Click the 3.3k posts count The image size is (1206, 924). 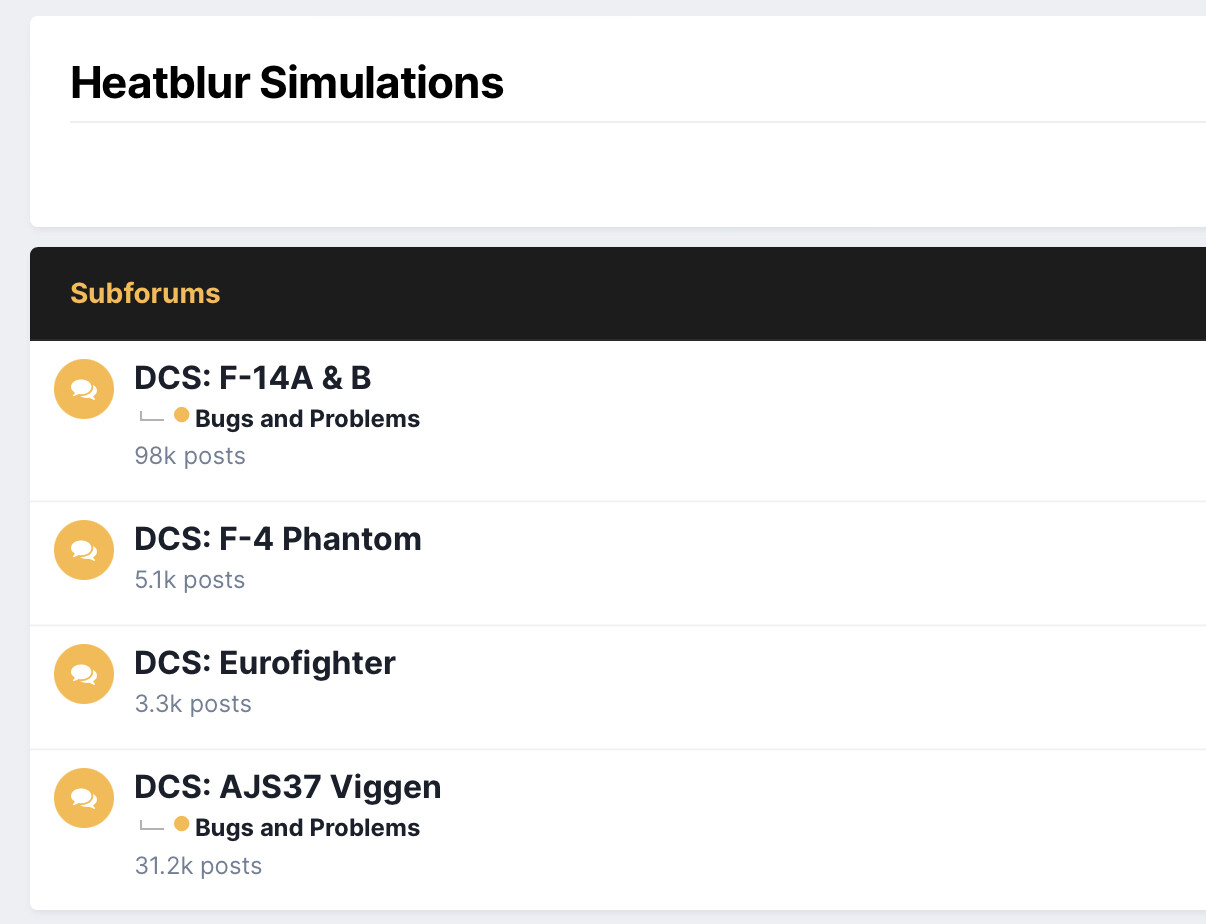(193, 704)
